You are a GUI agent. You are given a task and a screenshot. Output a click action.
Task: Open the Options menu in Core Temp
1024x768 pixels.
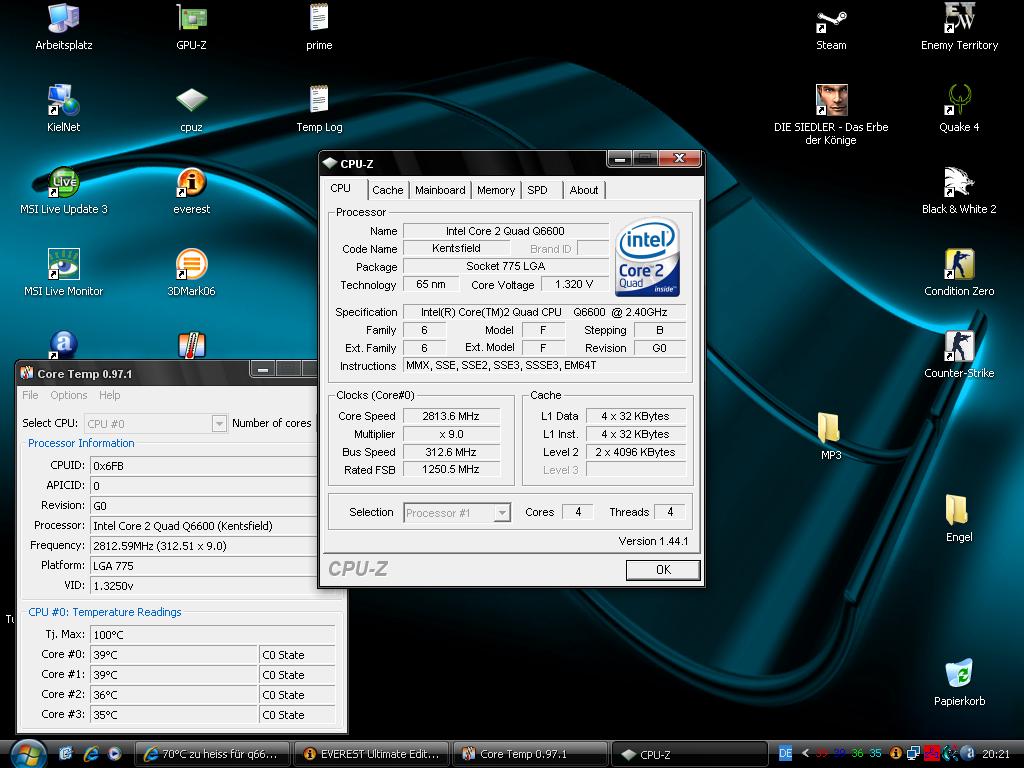click(x=69, y=395)
